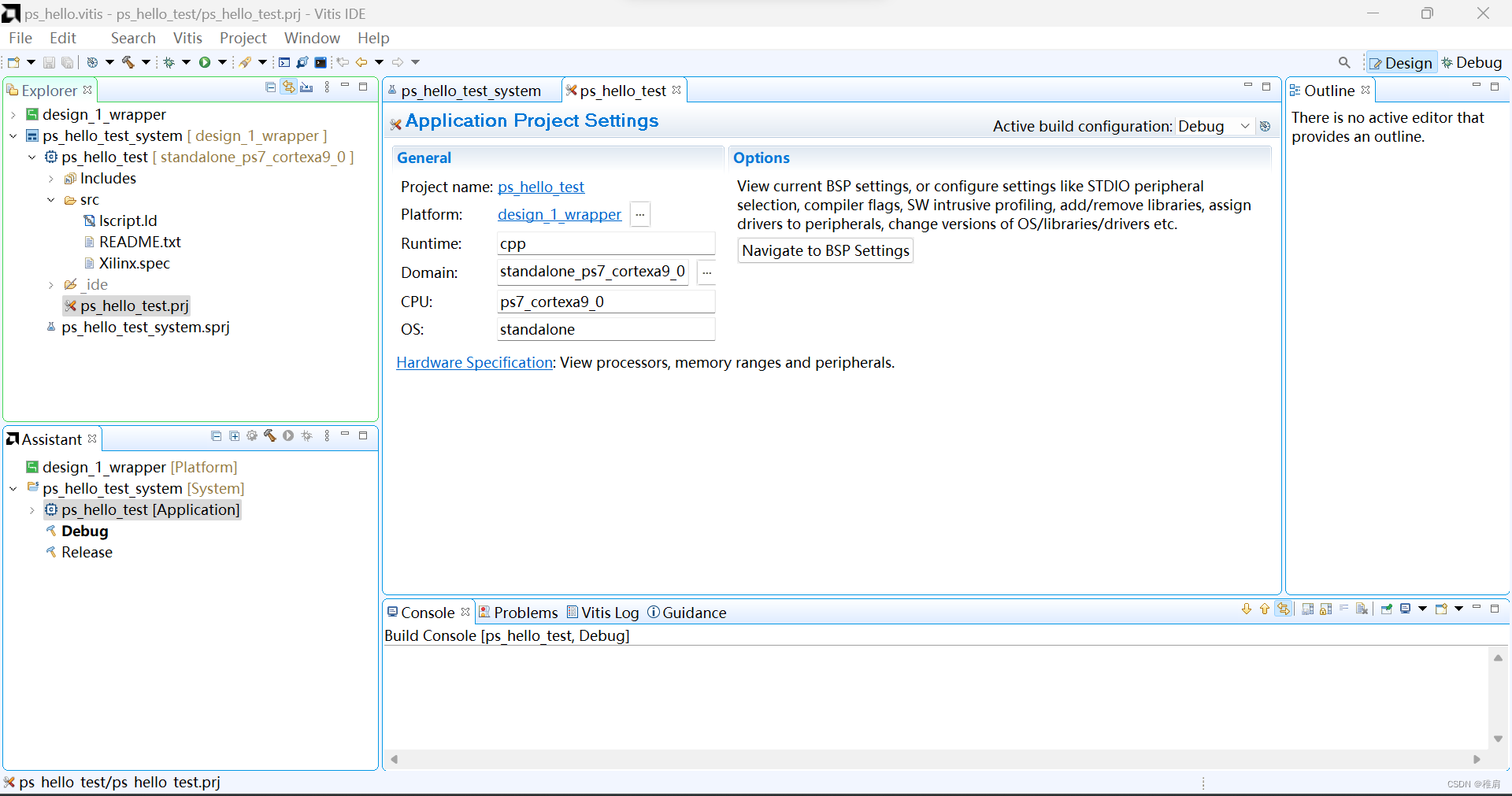Click the browse button next to Platform

coord(640,215)
